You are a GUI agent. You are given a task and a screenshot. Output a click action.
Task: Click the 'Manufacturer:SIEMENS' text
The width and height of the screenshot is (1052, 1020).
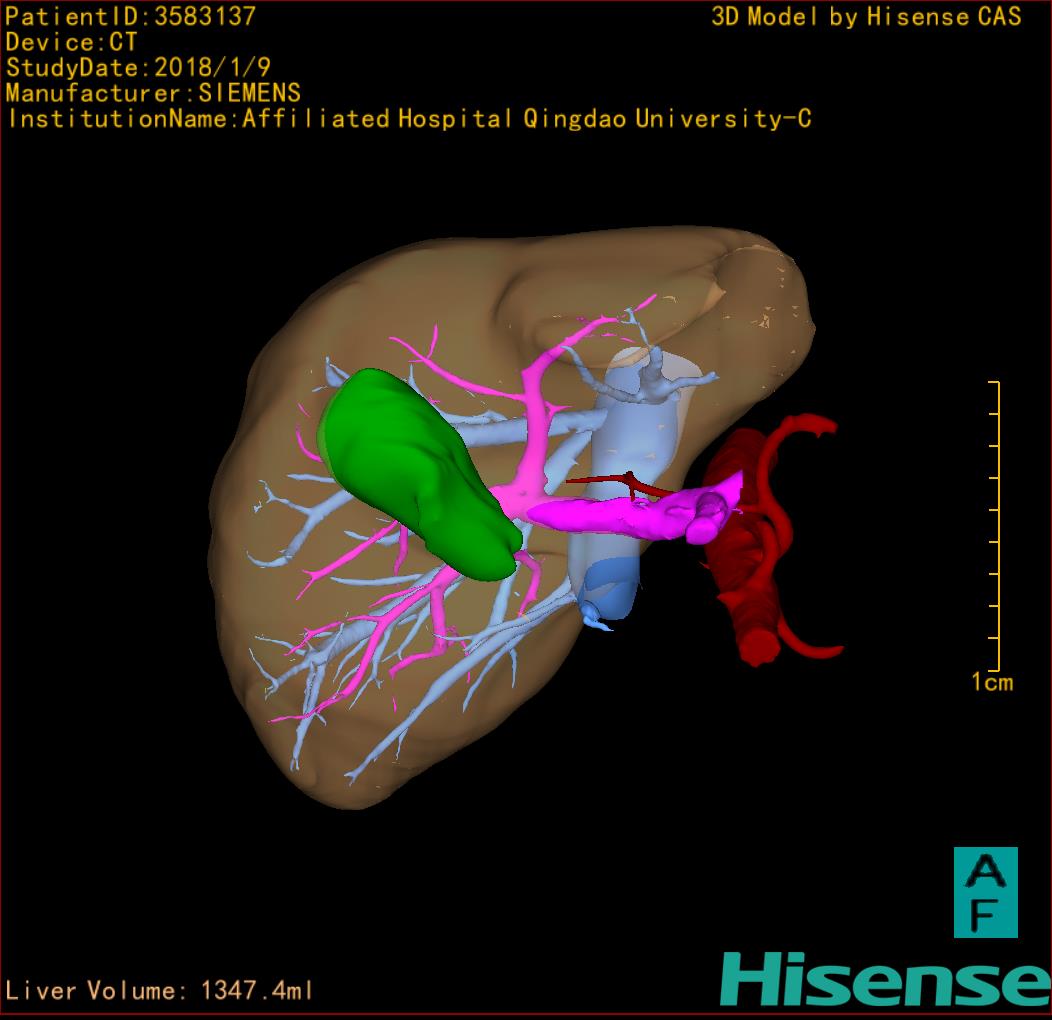pos(153,93)
